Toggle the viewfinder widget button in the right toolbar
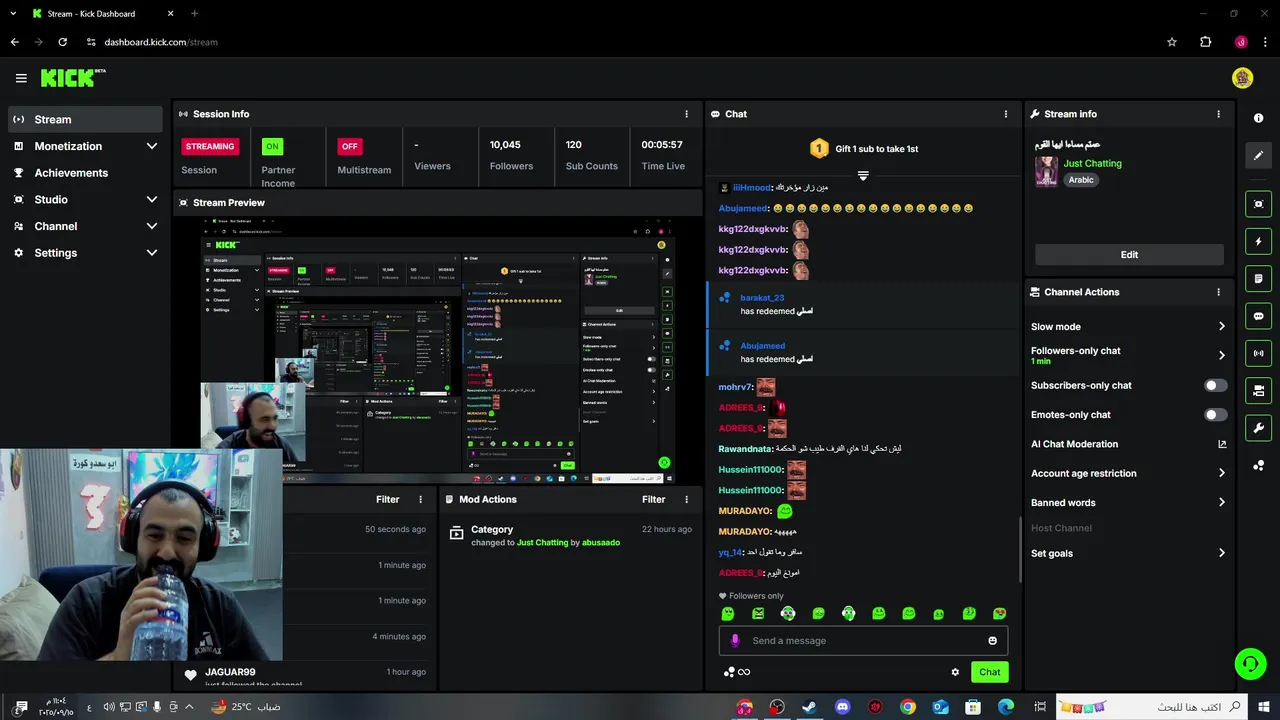This screenshot has width=1280, height=720. 1258,204
